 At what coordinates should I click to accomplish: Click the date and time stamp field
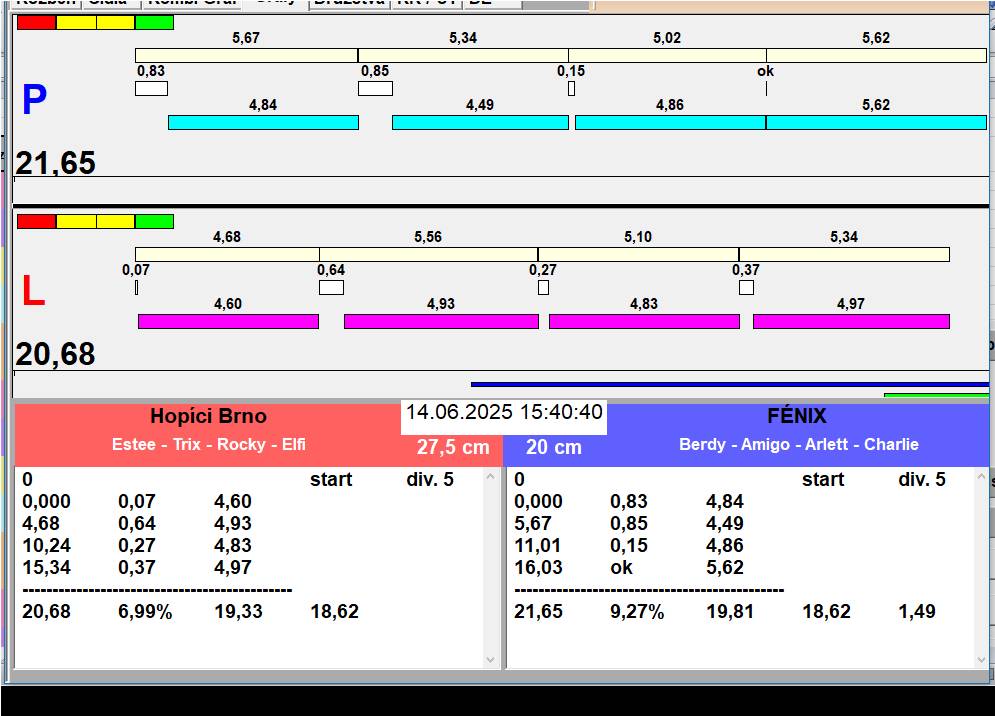click(504, 413)
